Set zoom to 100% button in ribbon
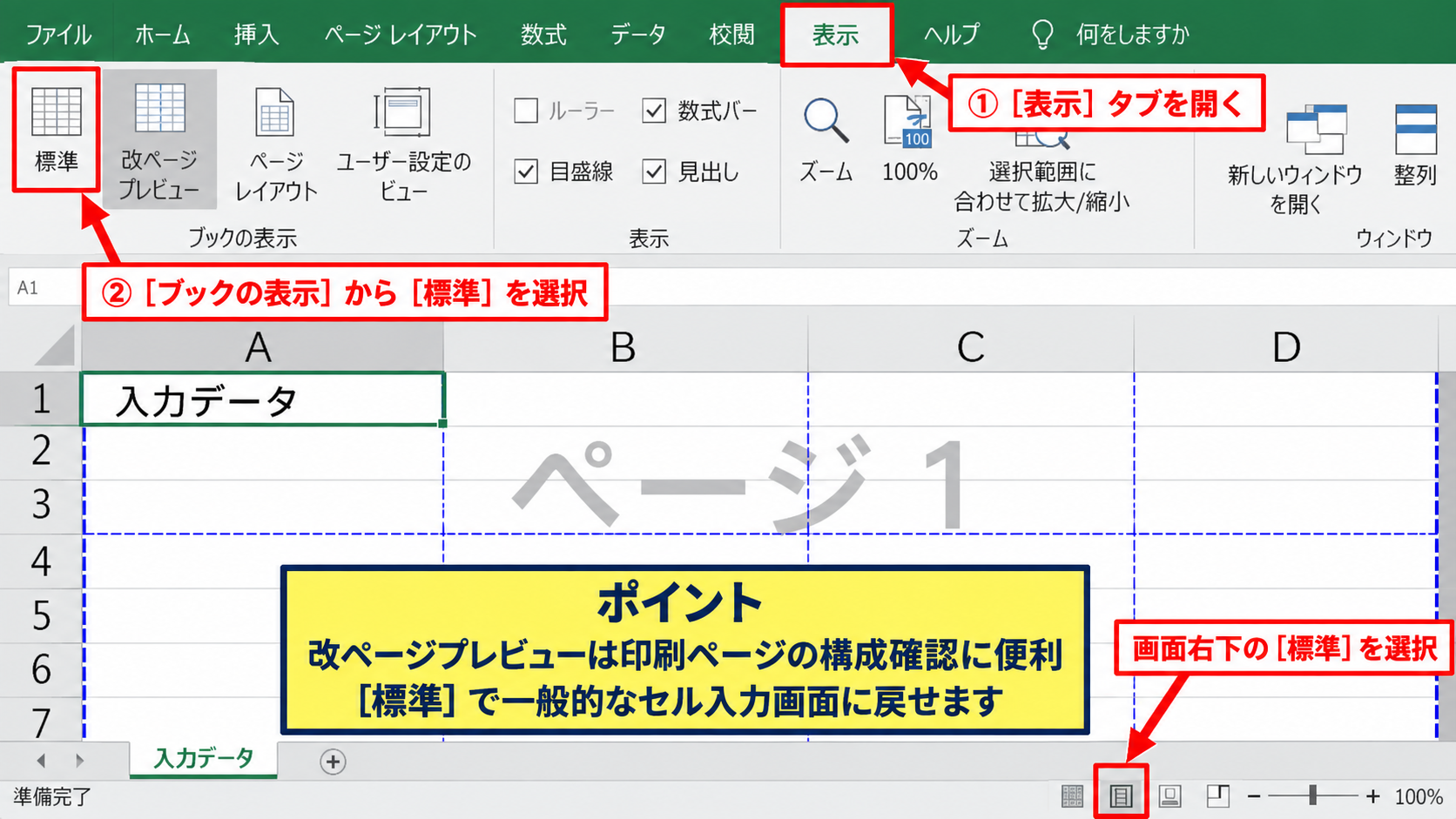This screenshot has height=819, width=1456. coord(909,140)
